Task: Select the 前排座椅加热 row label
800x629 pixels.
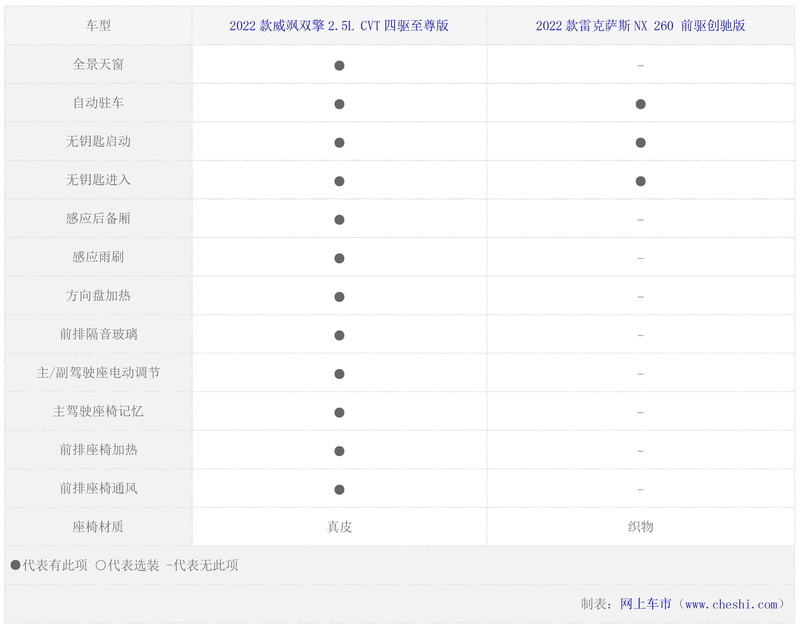Action: [98, 449]
